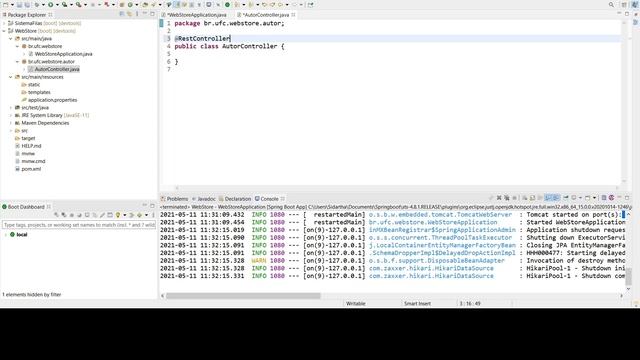Open Package Explorer view menu
Screen dimensions: 640x360
pos(137,14)
